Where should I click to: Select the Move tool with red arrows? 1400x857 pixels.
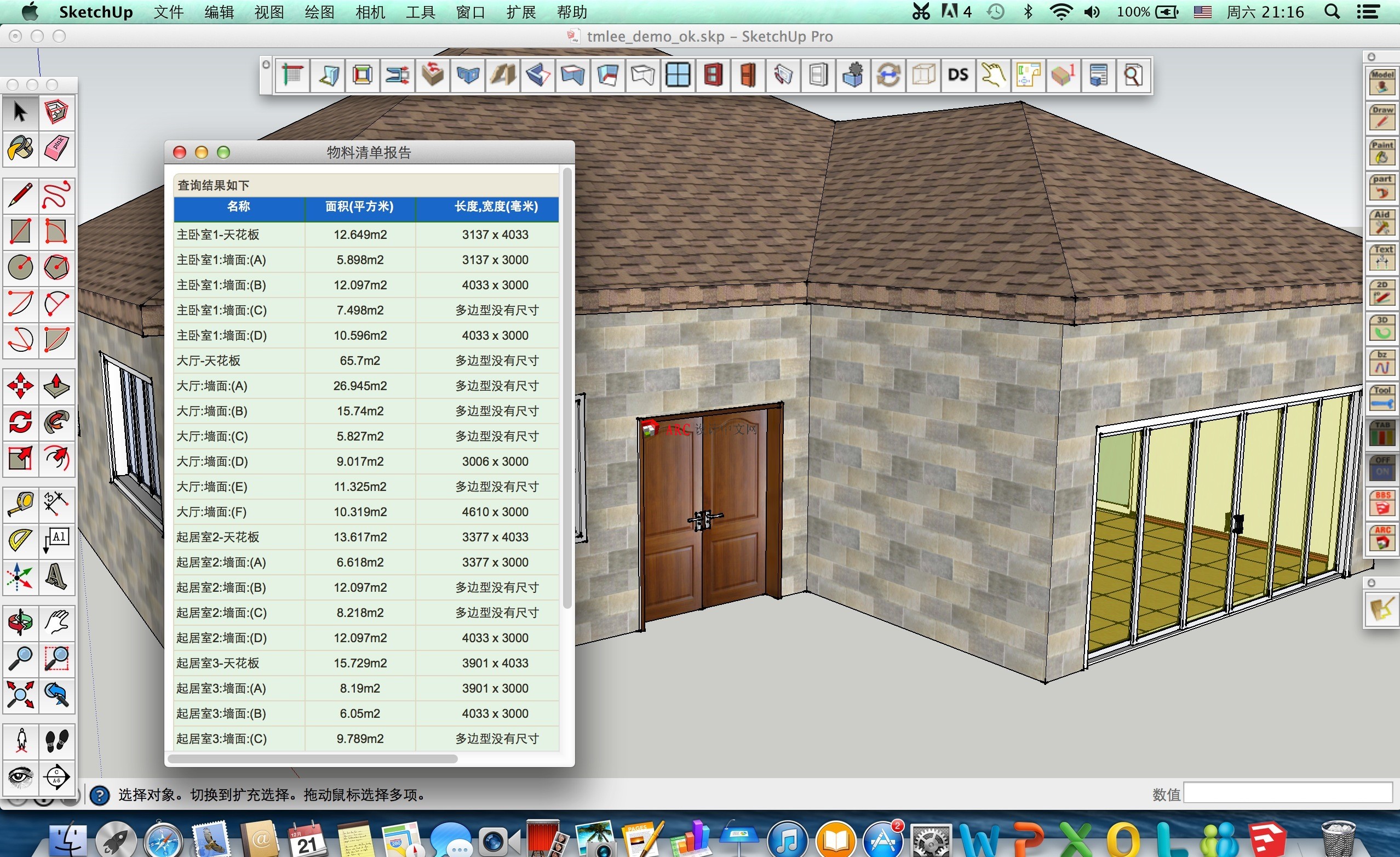pos(20,386)
